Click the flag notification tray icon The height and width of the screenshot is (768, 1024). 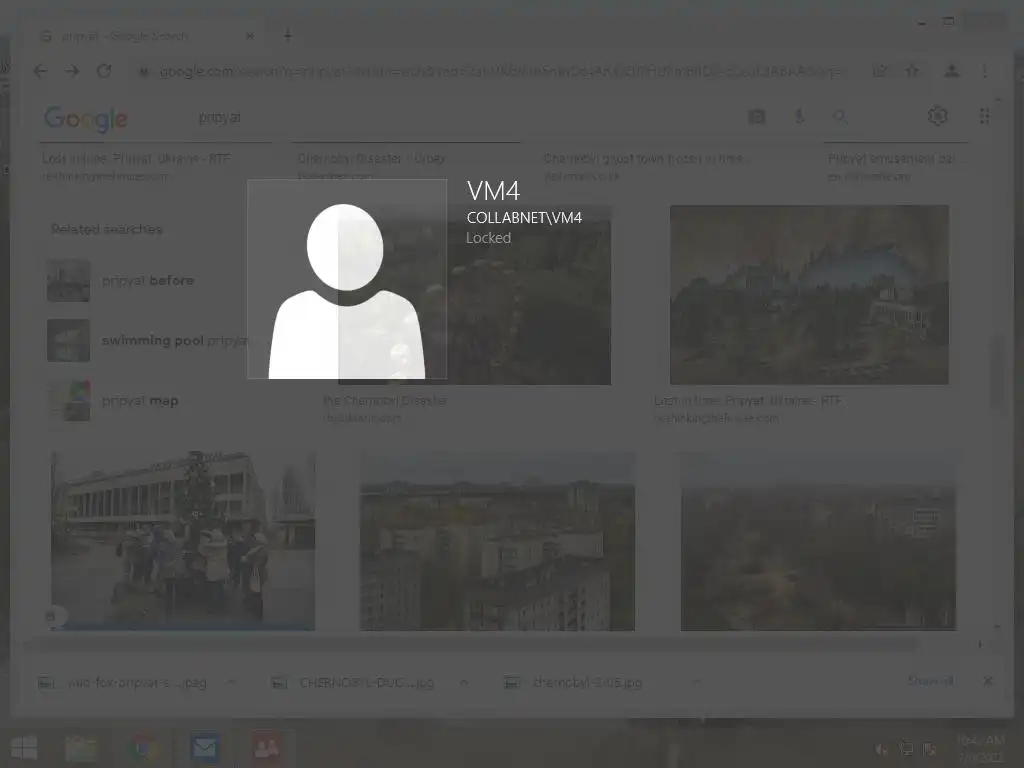click(x=930, y=749)
